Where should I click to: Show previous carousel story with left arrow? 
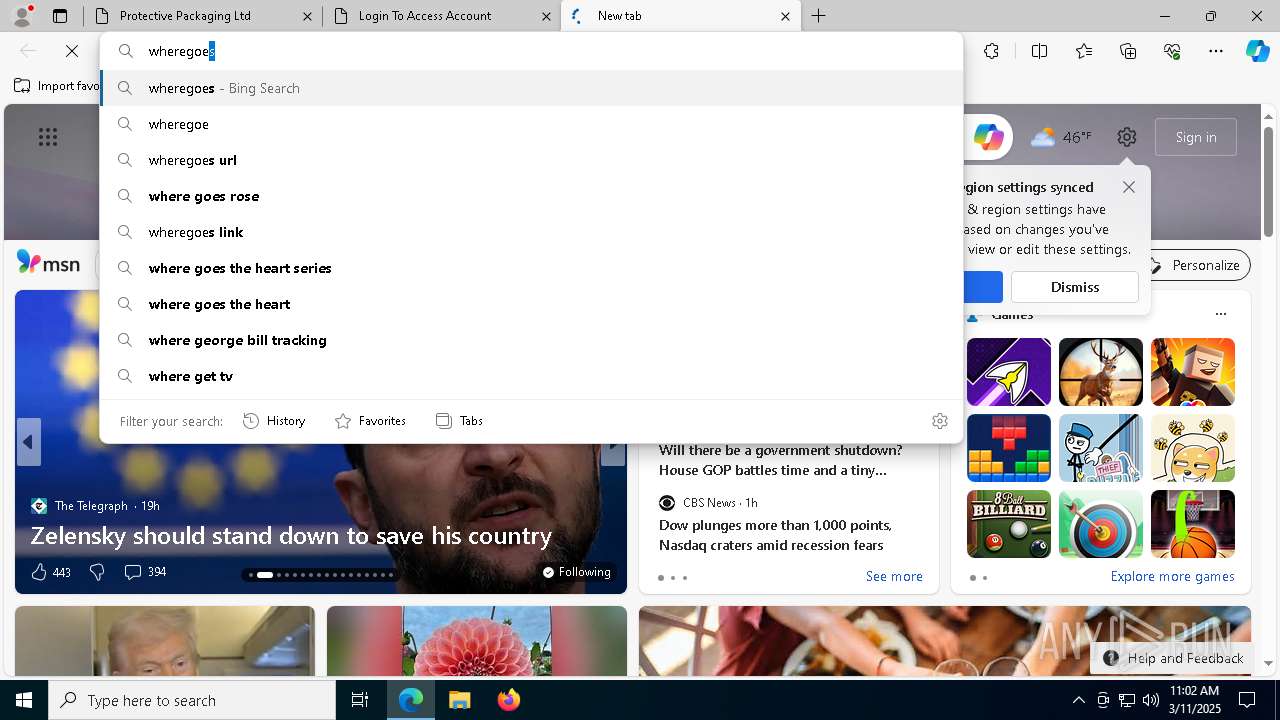[x=28, y=442]
